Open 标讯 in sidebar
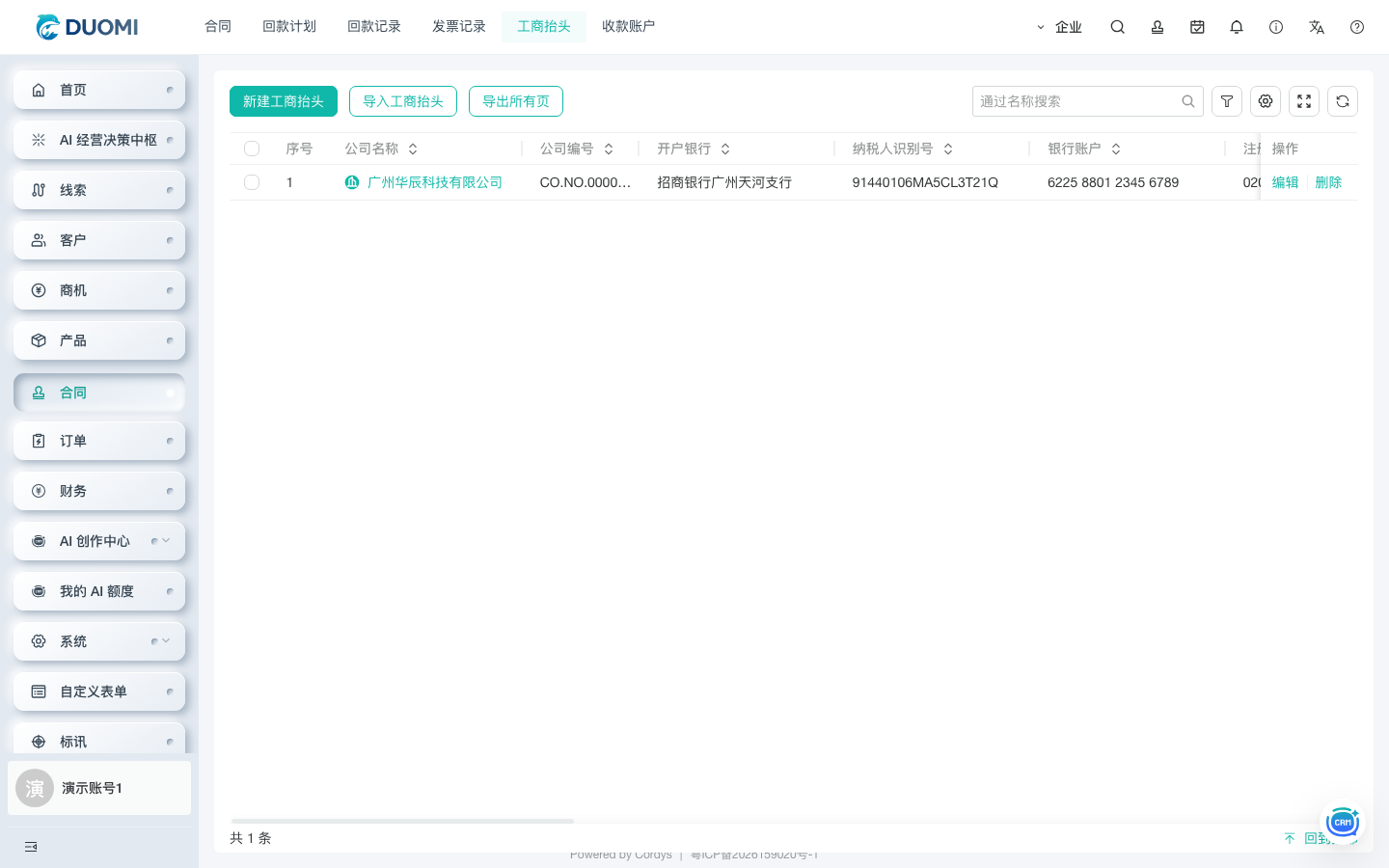 tap(99, 739)
